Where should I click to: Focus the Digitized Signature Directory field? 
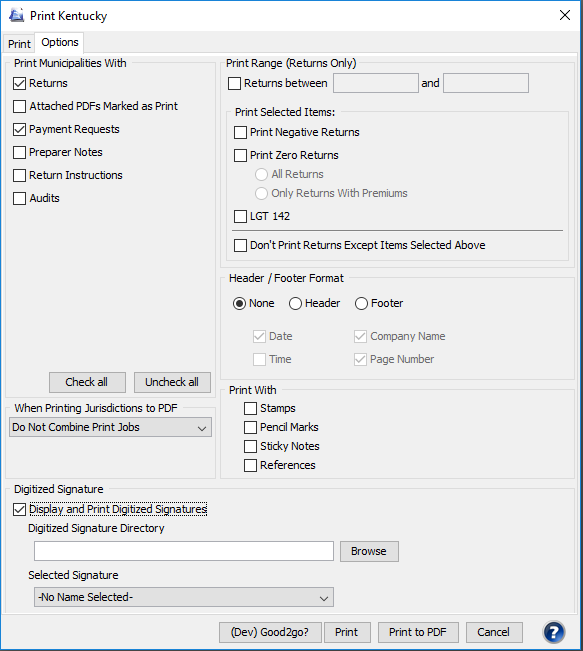(x=184, y=551)
